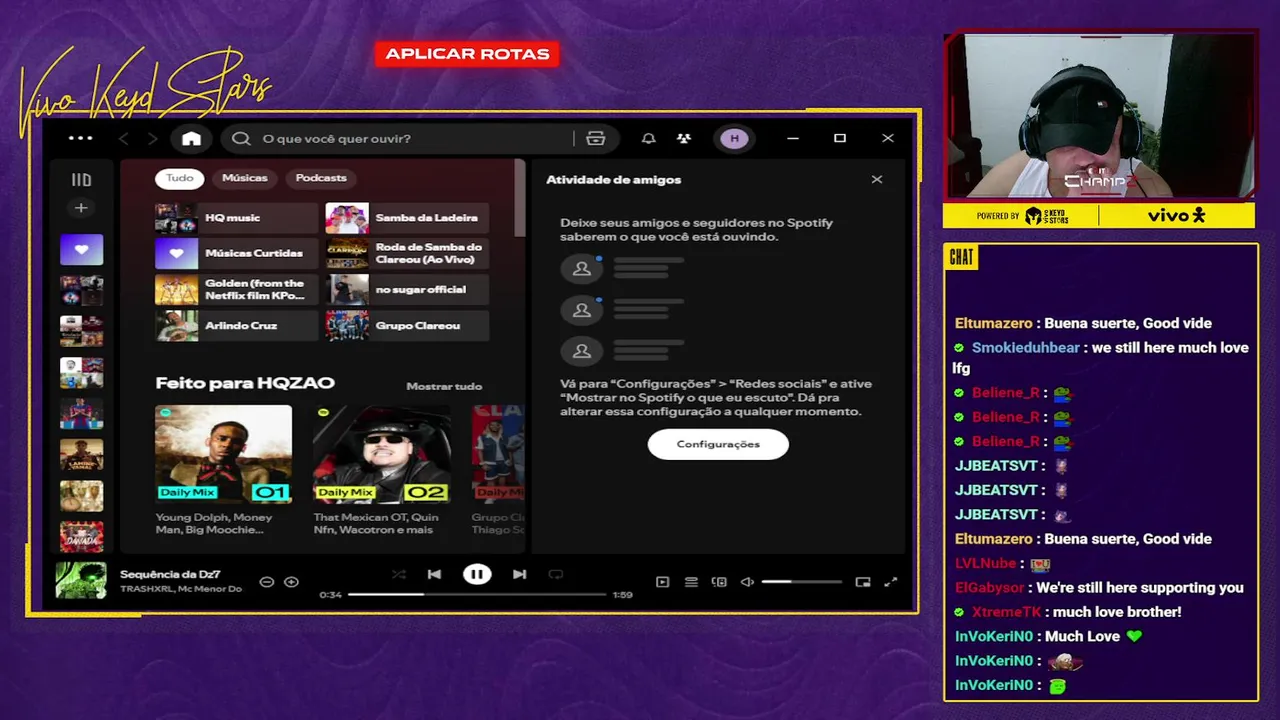Open now playing album cover thumbnail

81,580
